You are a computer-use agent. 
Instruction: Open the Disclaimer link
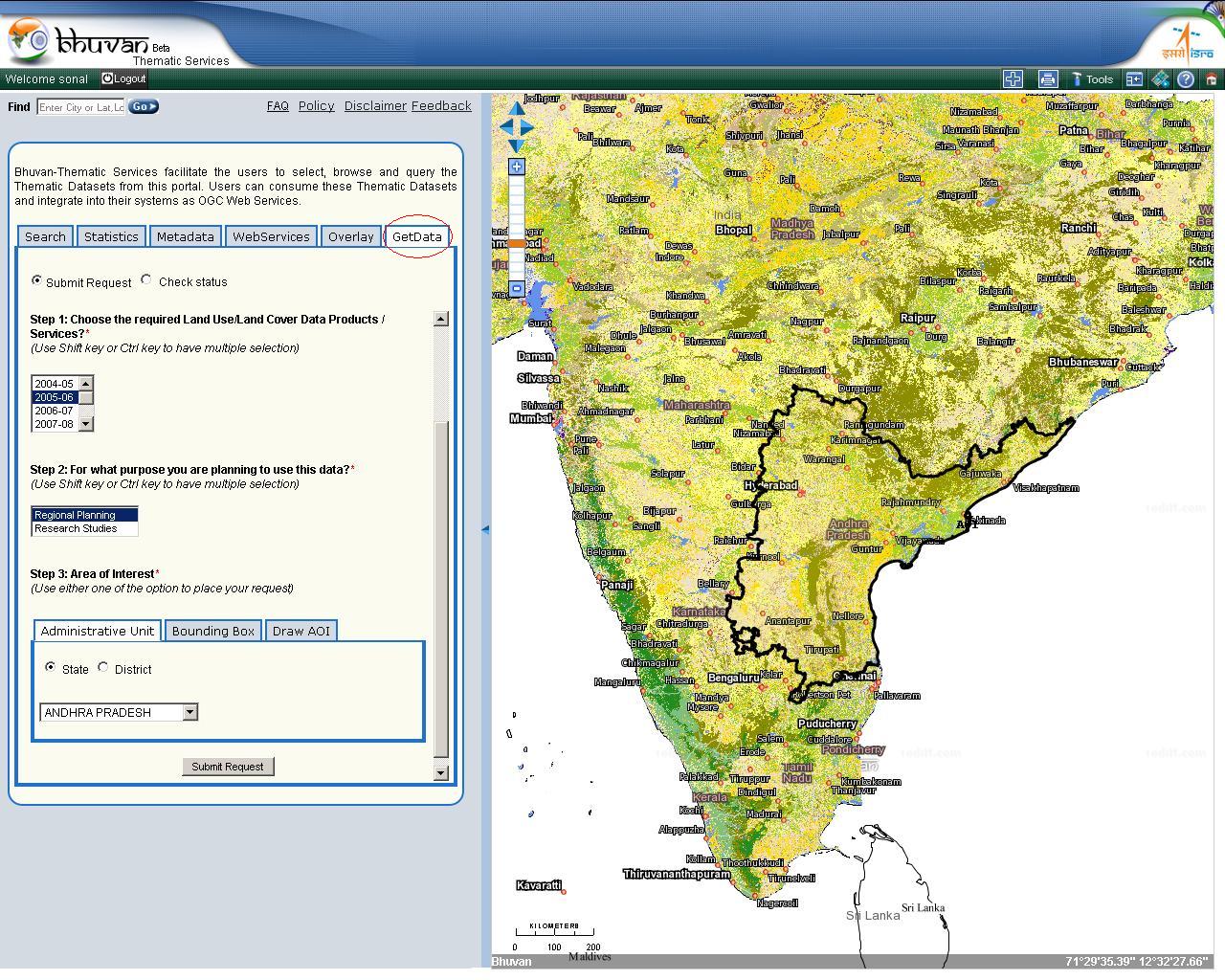pos(375,106)
